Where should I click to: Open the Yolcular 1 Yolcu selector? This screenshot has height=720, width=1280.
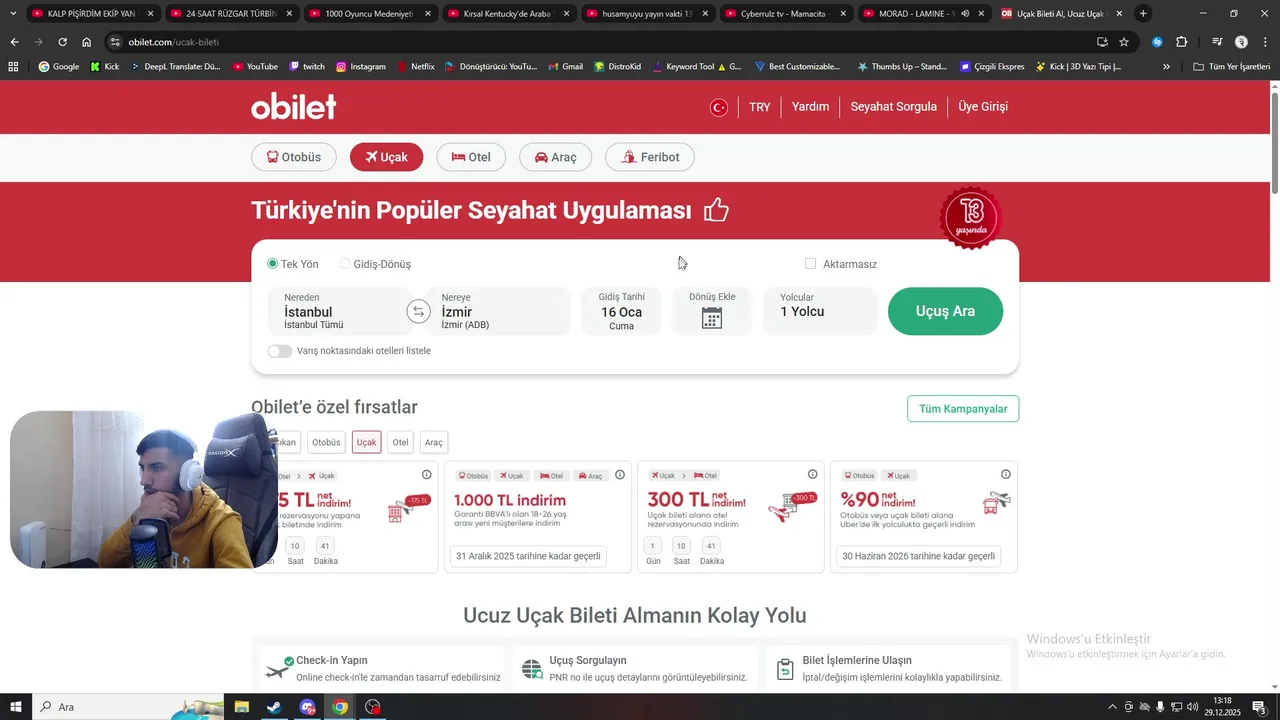click(820, 311)
